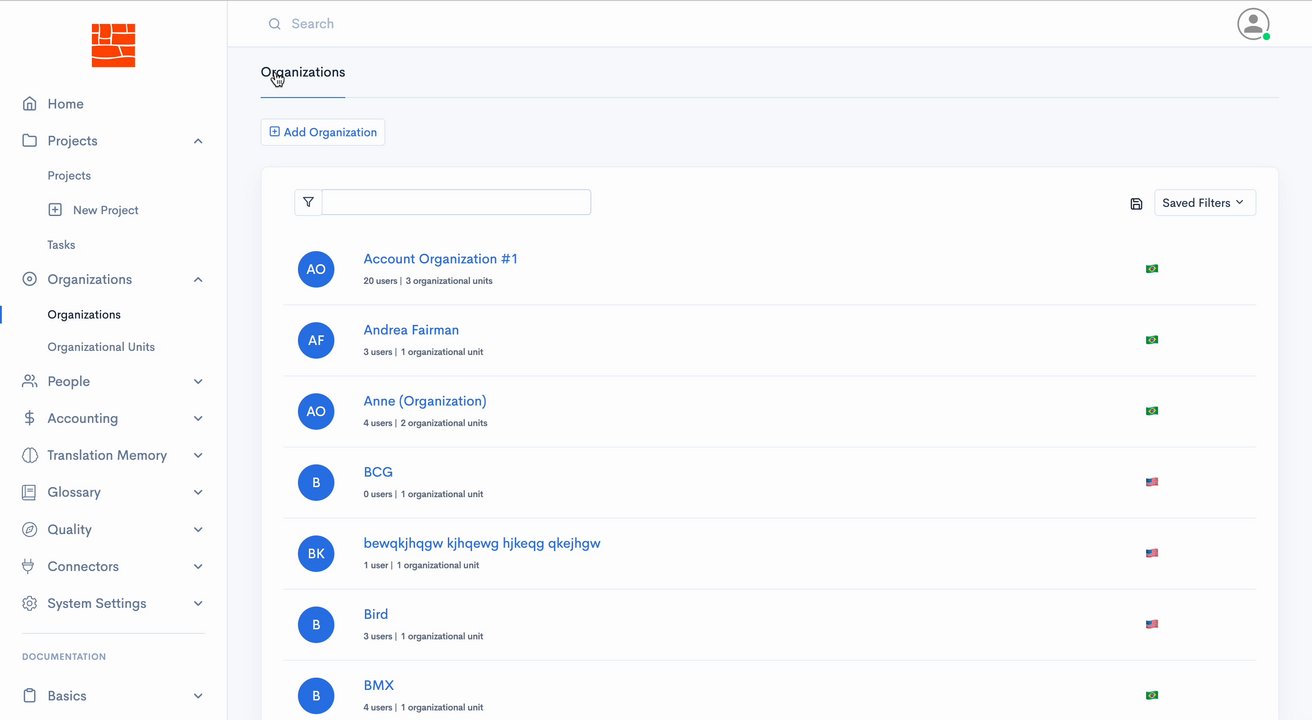Click the B avatar for BCG
Viewport: 1312px width, 720px height.
click(x=316, y=482)
